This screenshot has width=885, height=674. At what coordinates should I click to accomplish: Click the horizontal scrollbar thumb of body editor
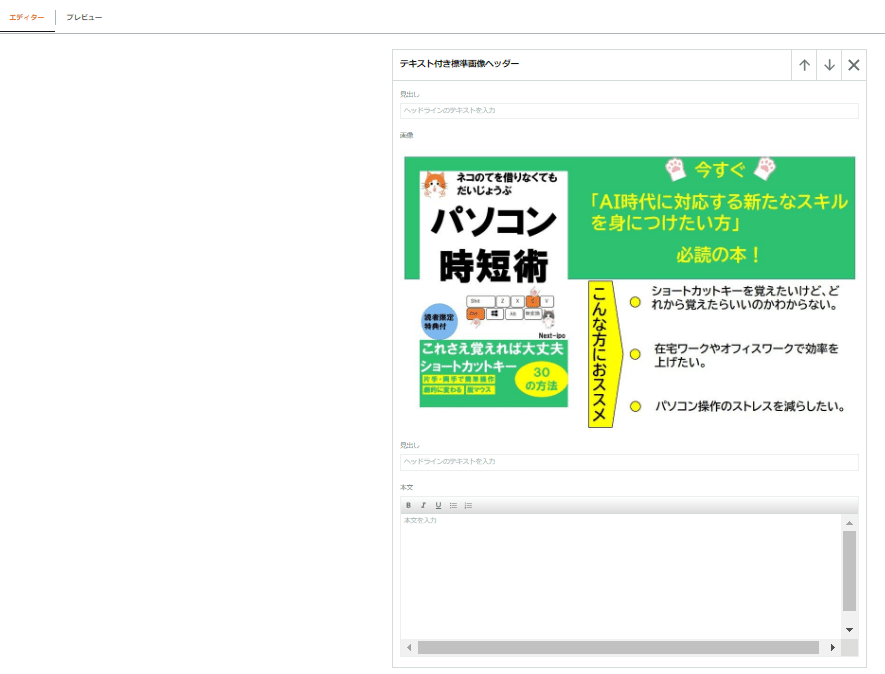coord(618,647)
